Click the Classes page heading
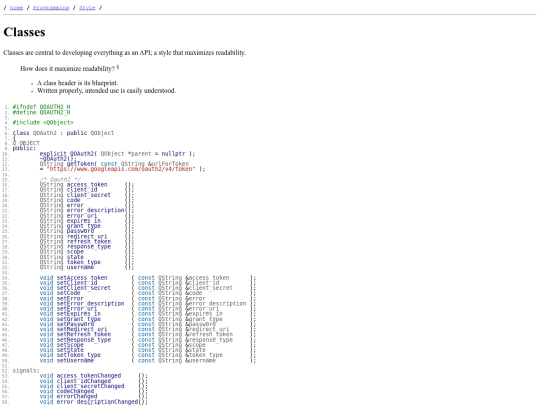 coord(24,32)
